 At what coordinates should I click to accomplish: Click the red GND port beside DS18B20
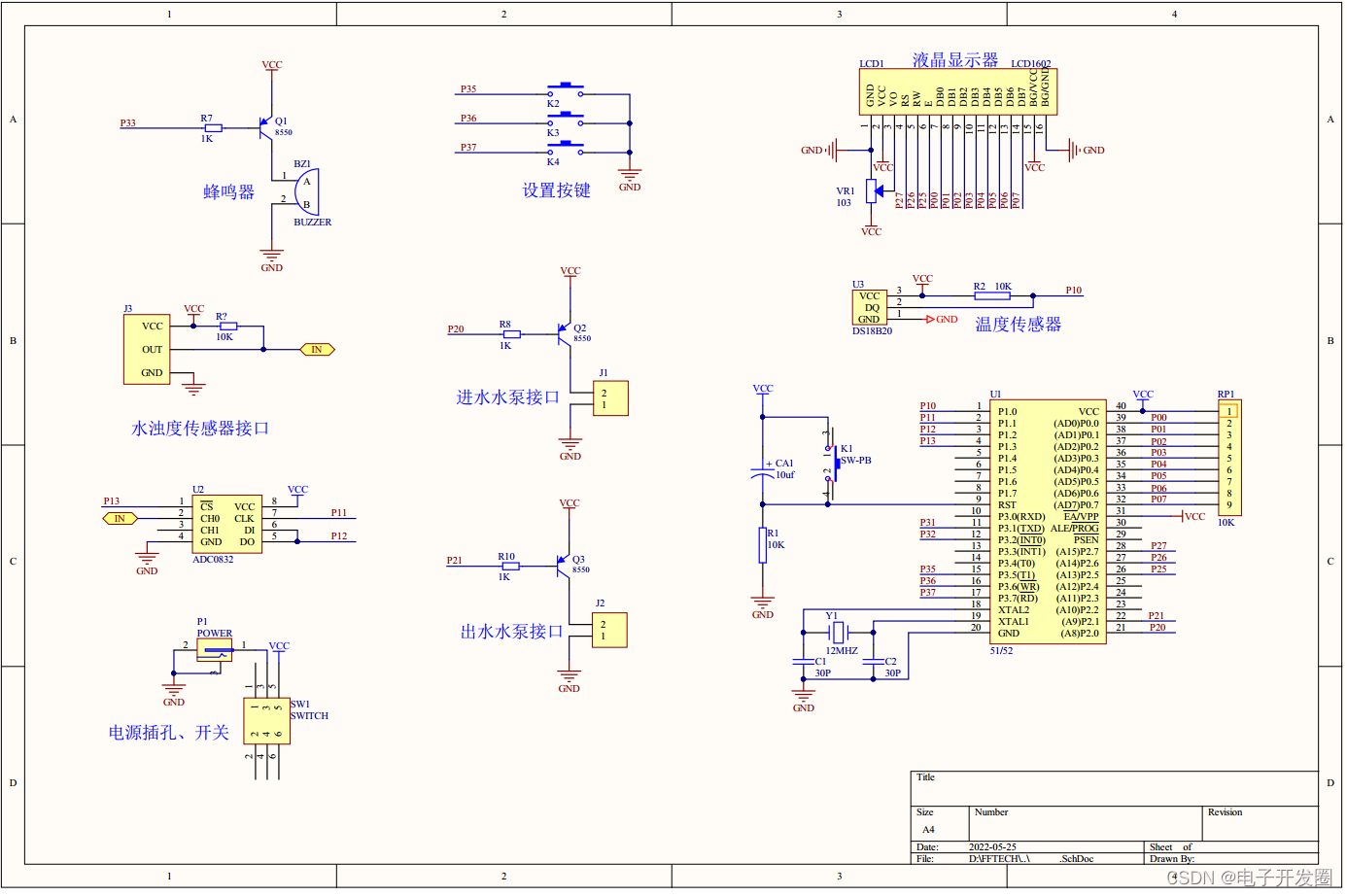tap(942, 319)
